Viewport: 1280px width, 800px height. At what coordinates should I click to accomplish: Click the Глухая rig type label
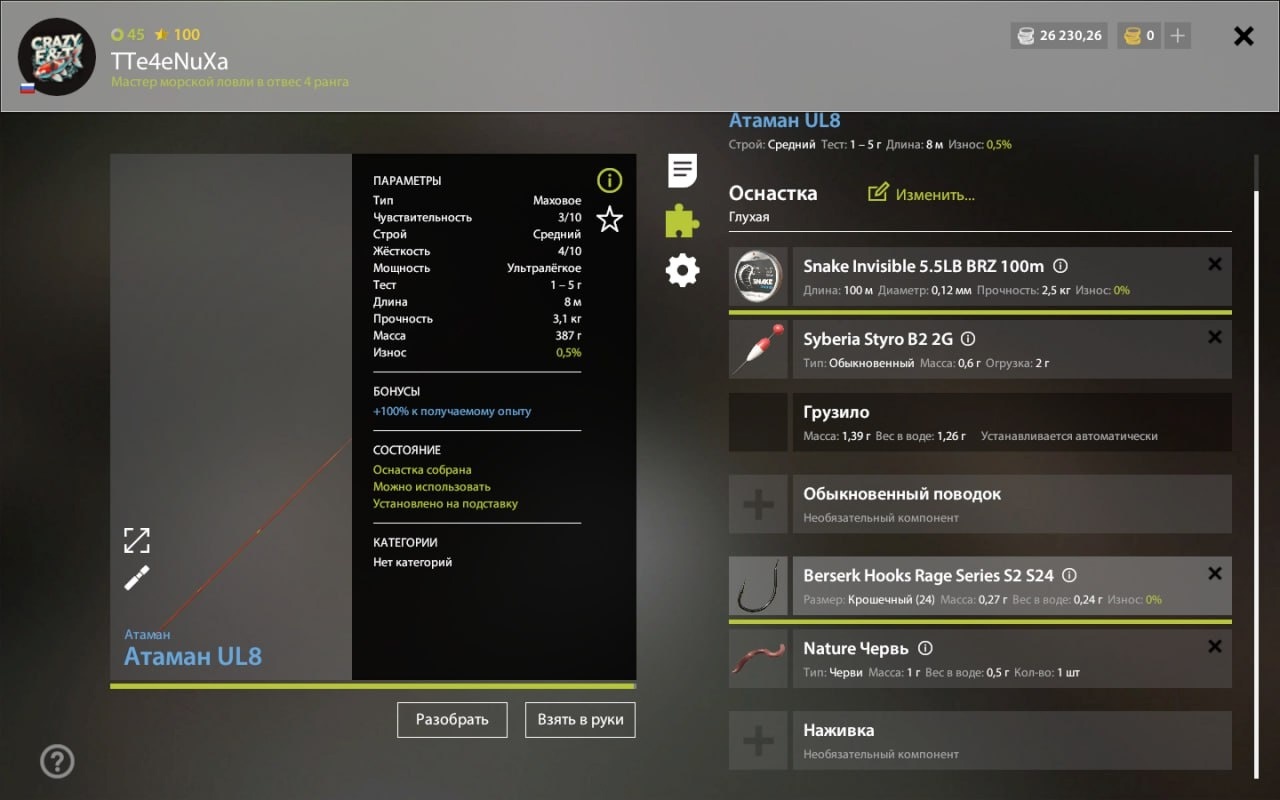[749, 217]
